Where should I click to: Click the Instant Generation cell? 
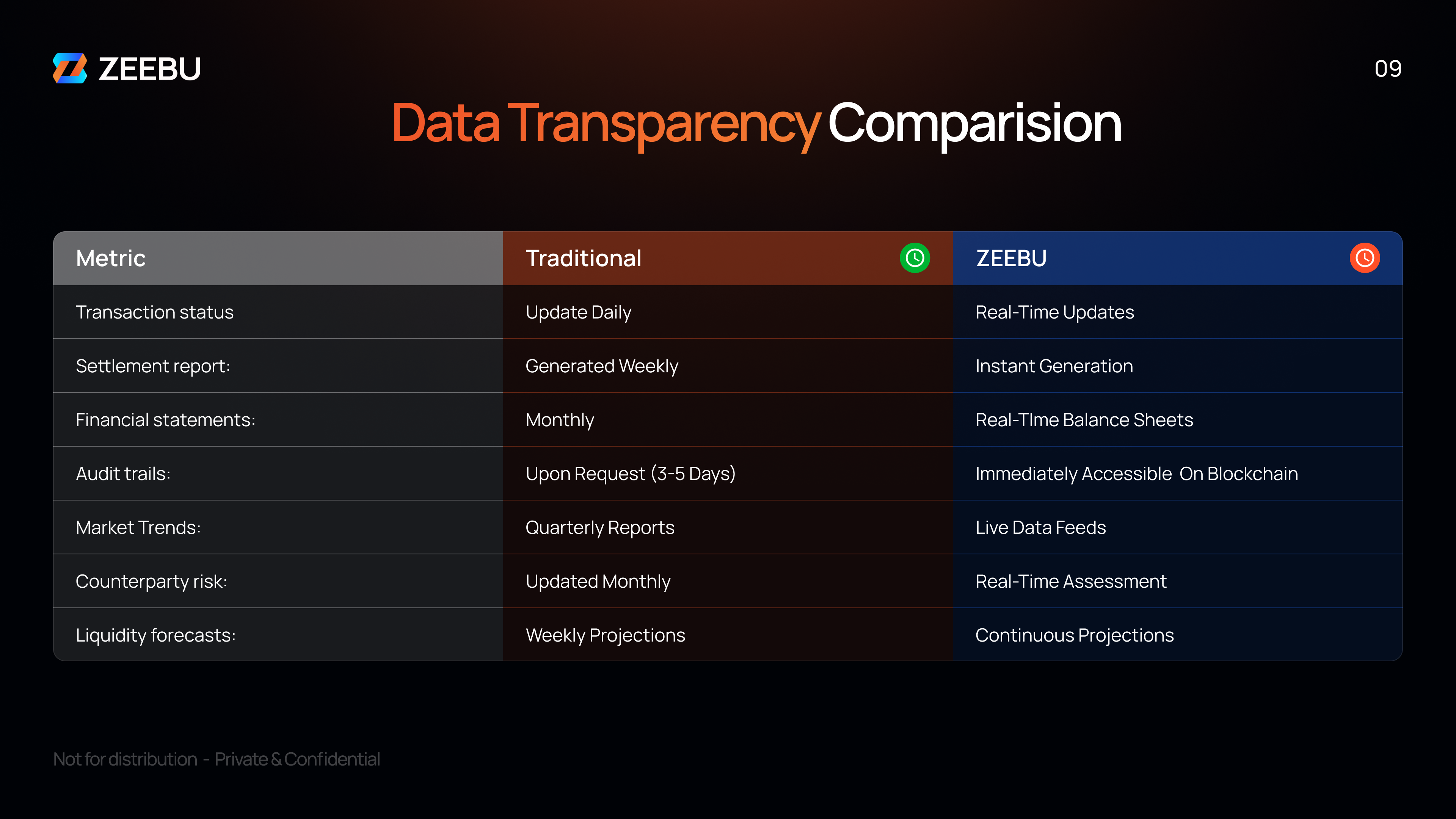click(1054, 366)
